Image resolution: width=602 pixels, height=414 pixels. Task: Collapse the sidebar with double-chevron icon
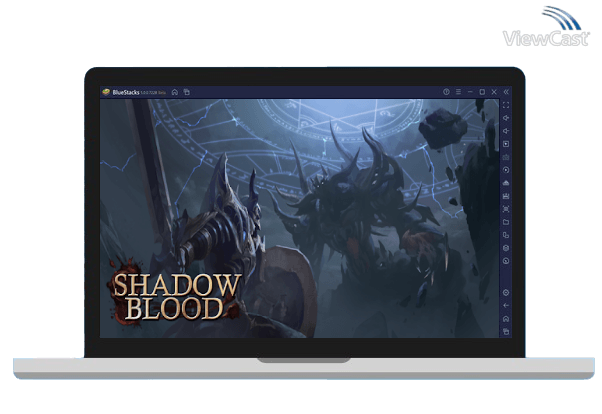click(x=506, y=92)
